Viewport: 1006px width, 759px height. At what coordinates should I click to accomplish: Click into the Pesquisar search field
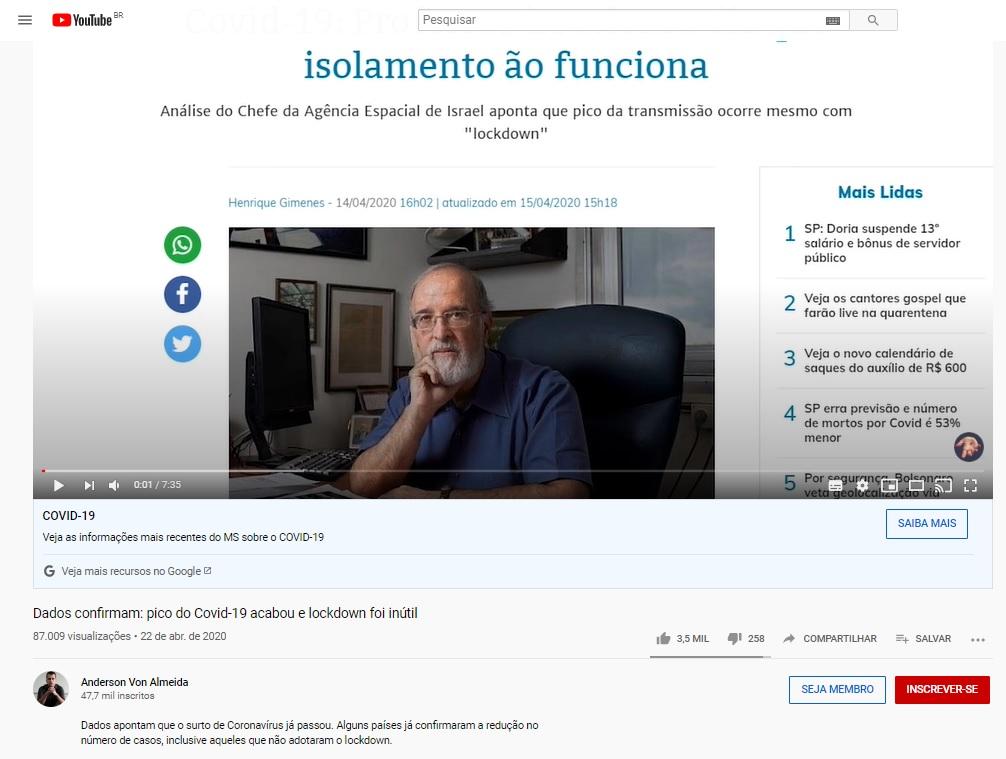coord(622,21)
